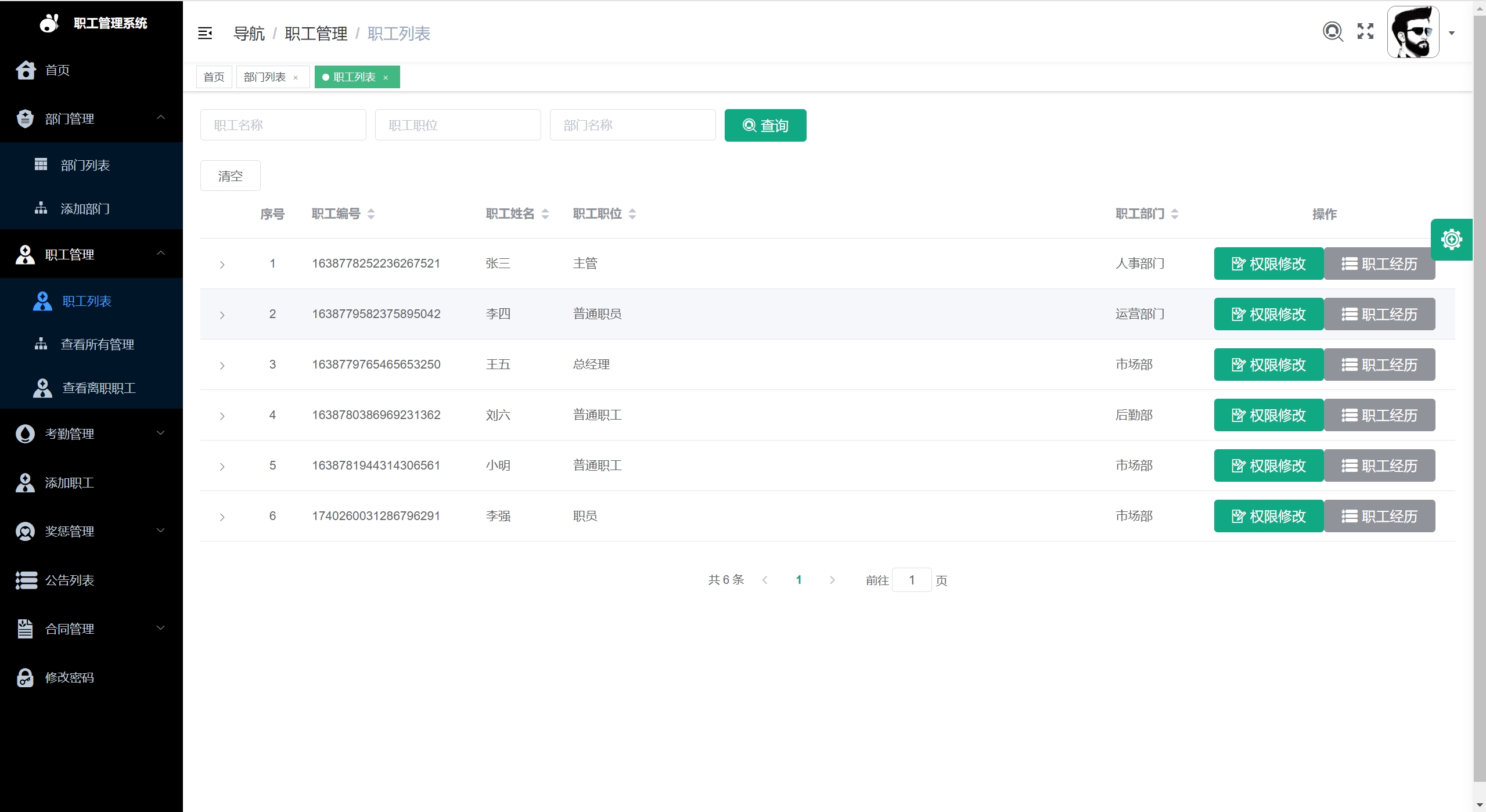
Task: Click the 修改密码 lock icon
Action: pyautogui.click(x=25, y=677)
